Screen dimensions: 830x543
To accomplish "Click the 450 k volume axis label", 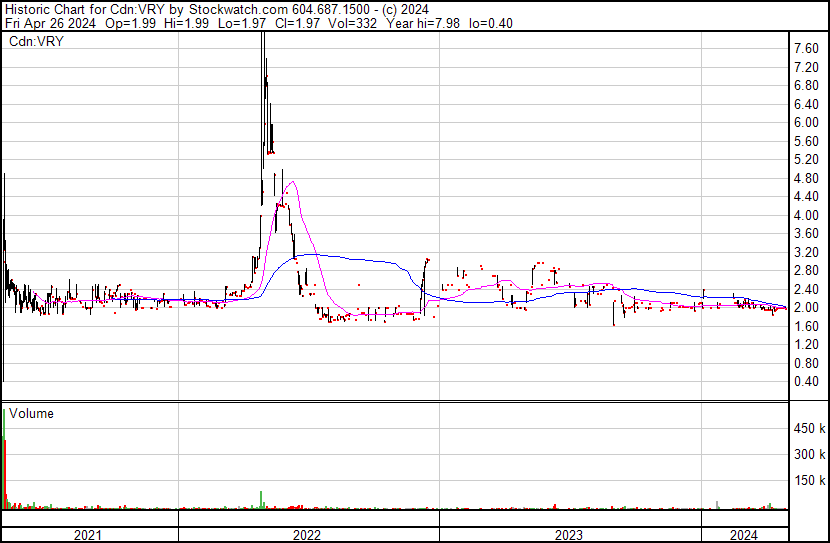I will tap(809, 428).
